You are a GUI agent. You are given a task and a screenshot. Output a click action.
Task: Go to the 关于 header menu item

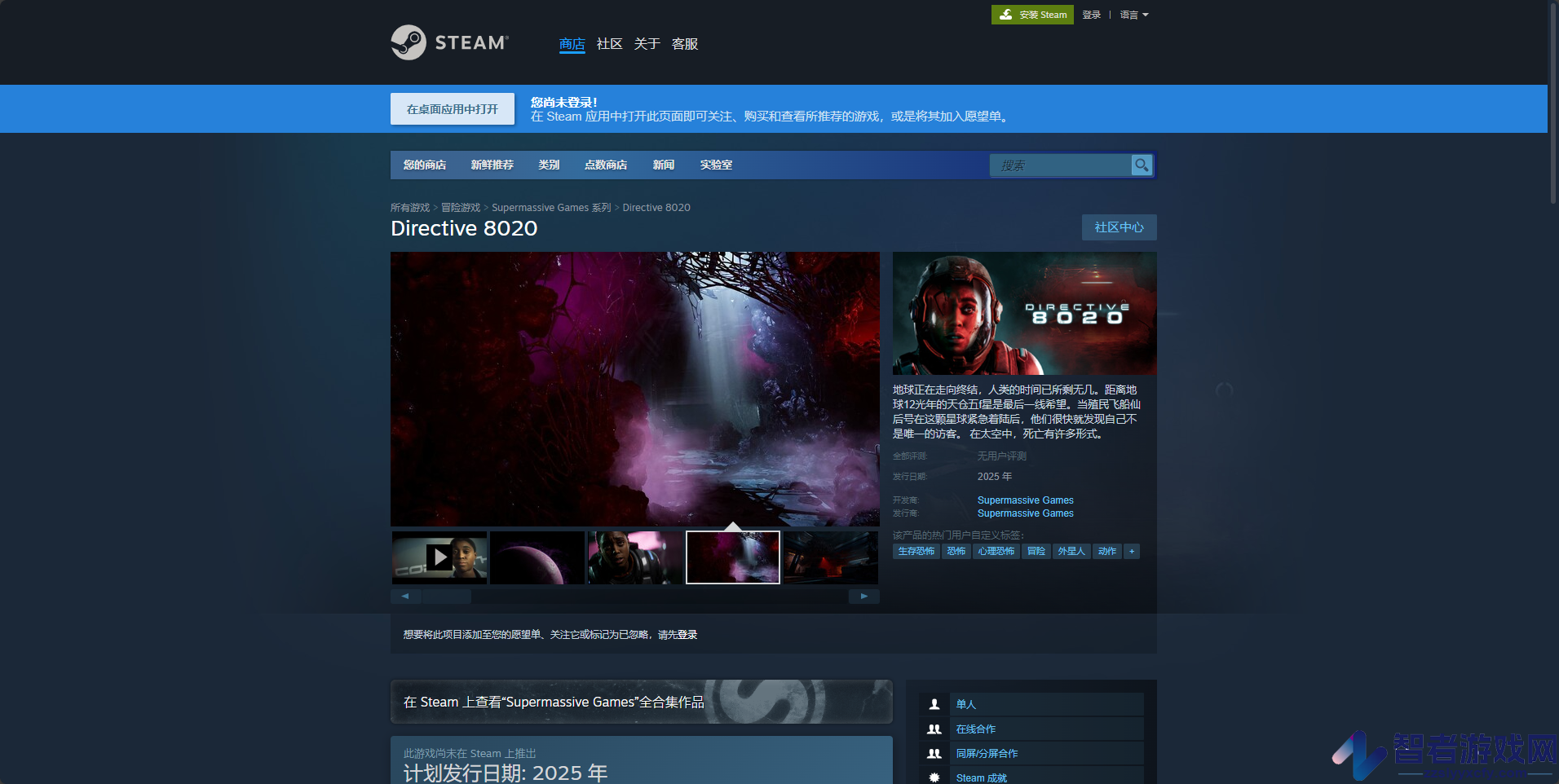point(647,44)
